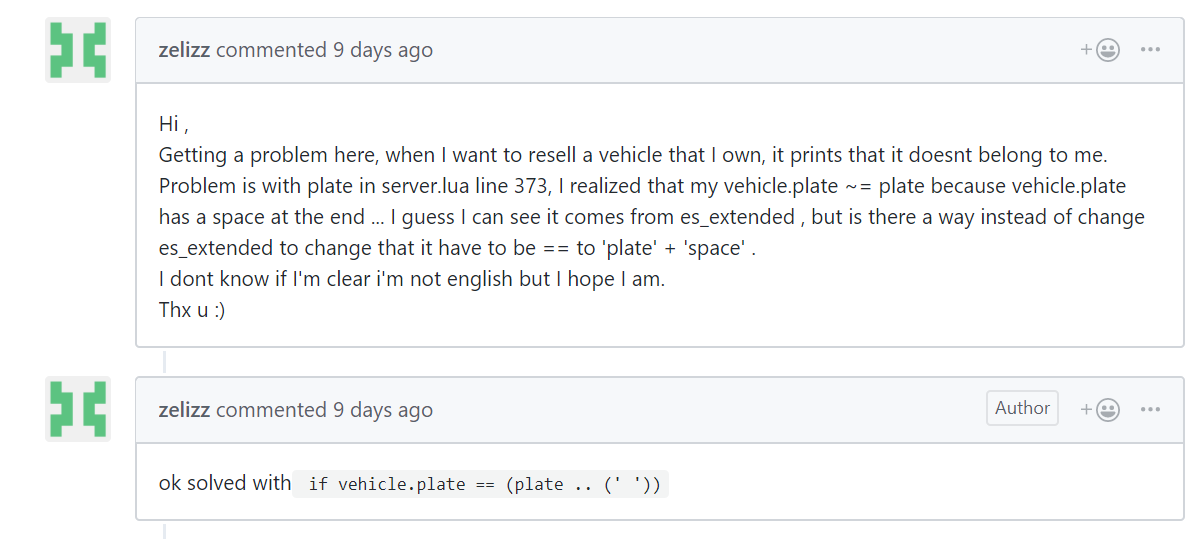
Task: Open zelizz's profile from the second comment header
Action: [184, 410]
